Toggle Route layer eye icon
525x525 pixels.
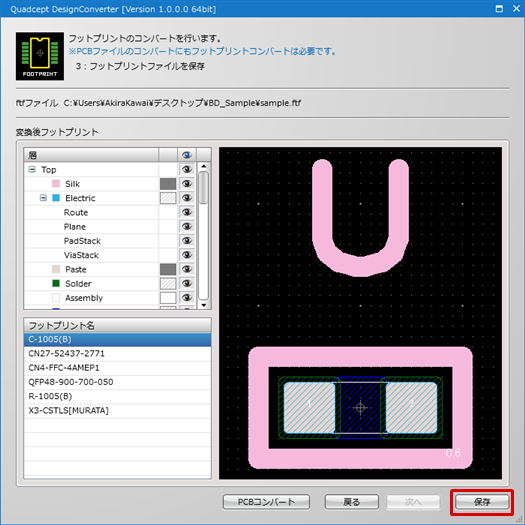[186, 212]
